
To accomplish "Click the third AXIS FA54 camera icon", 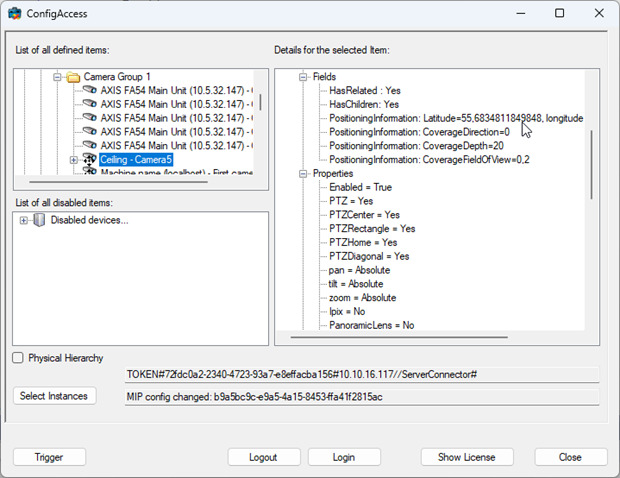I will pos(90,117).
